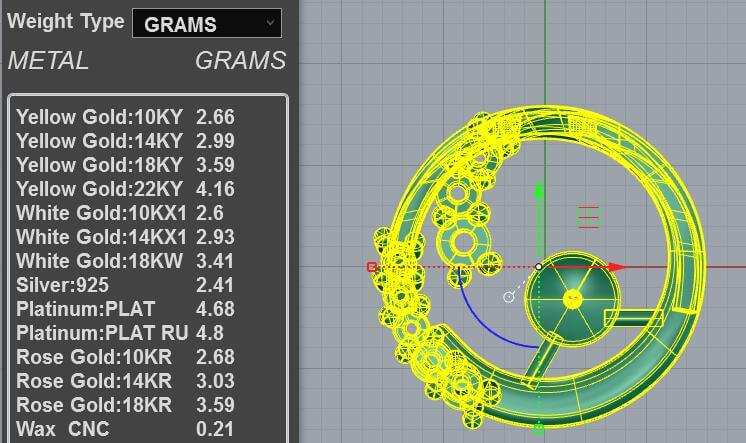Click the red square scale handle on the left

tap(372, 267)
